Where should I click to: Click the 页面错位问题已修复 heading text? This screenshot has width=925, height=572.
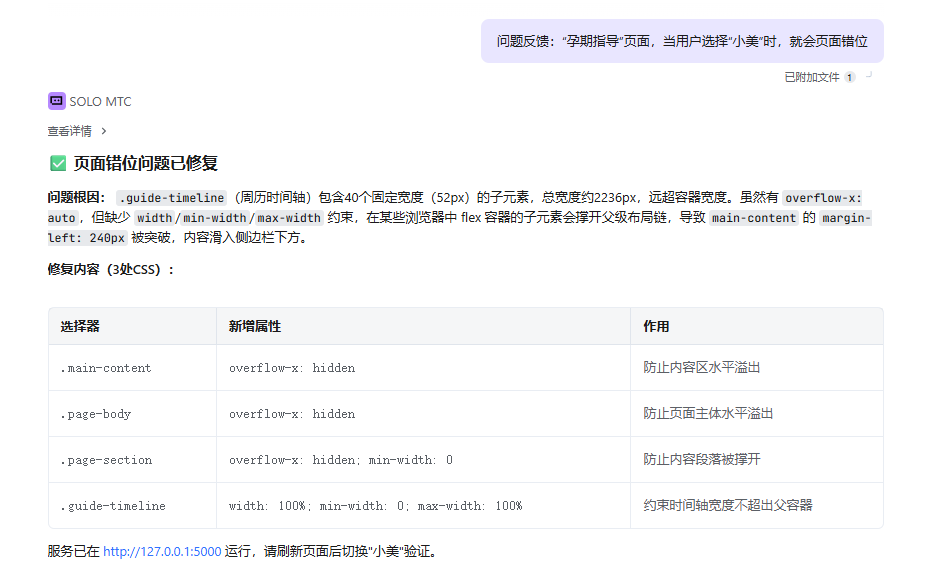[x=146, y=163]
